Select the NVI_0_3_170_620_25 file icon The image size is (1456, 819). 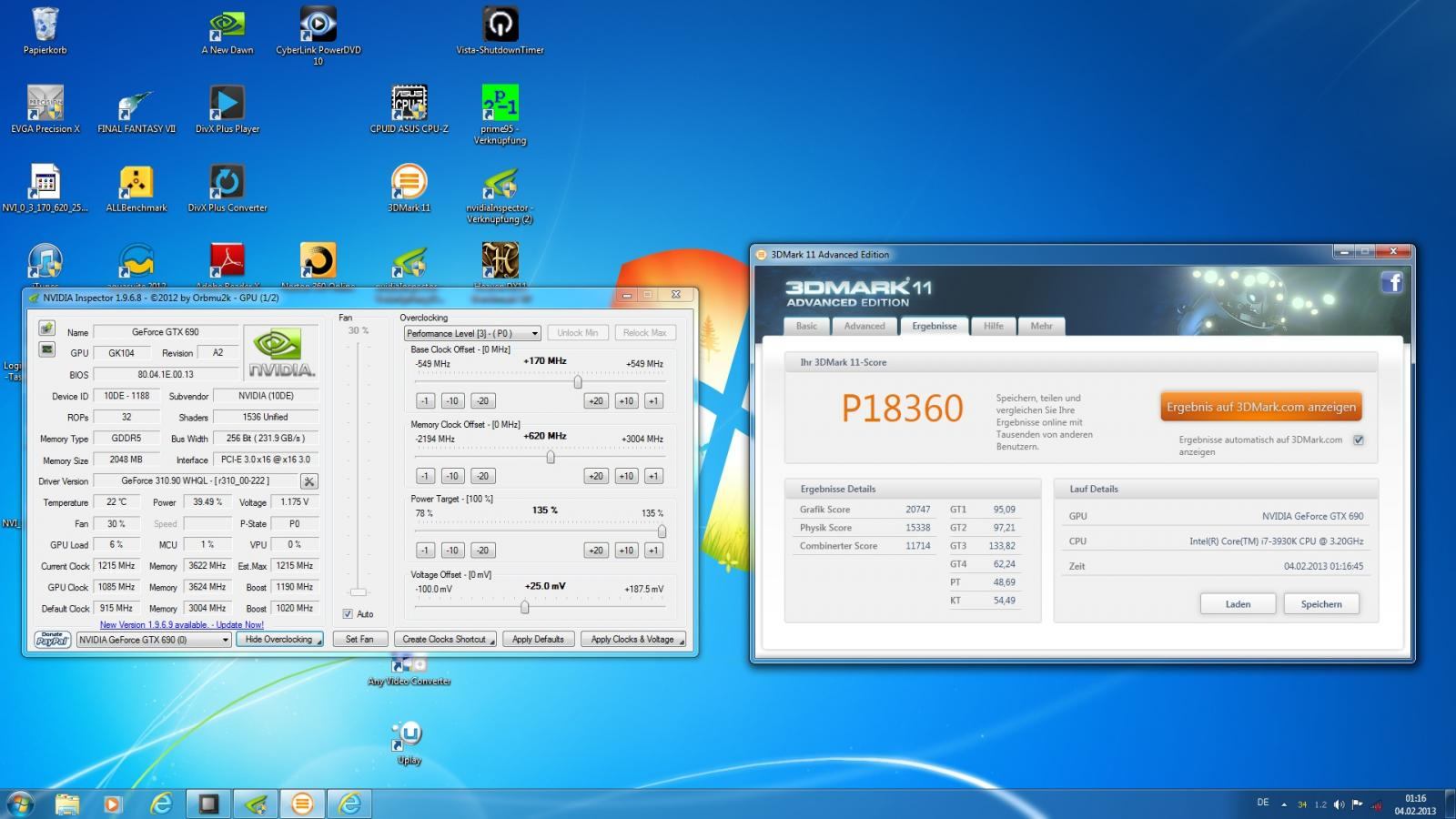coord(45,188)
